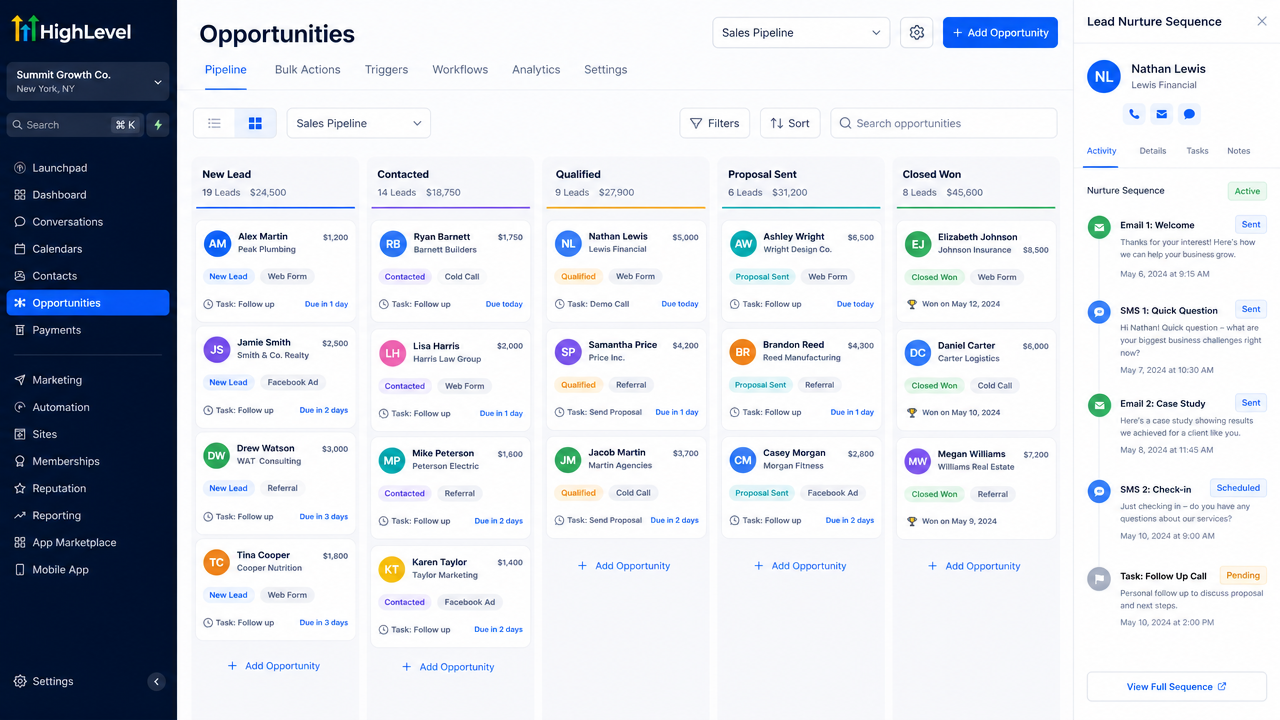Viewport: 1280px width, 720px height.
Task: Click the Active status badge for Nurture Sequence
Action: coord(1247,191)
